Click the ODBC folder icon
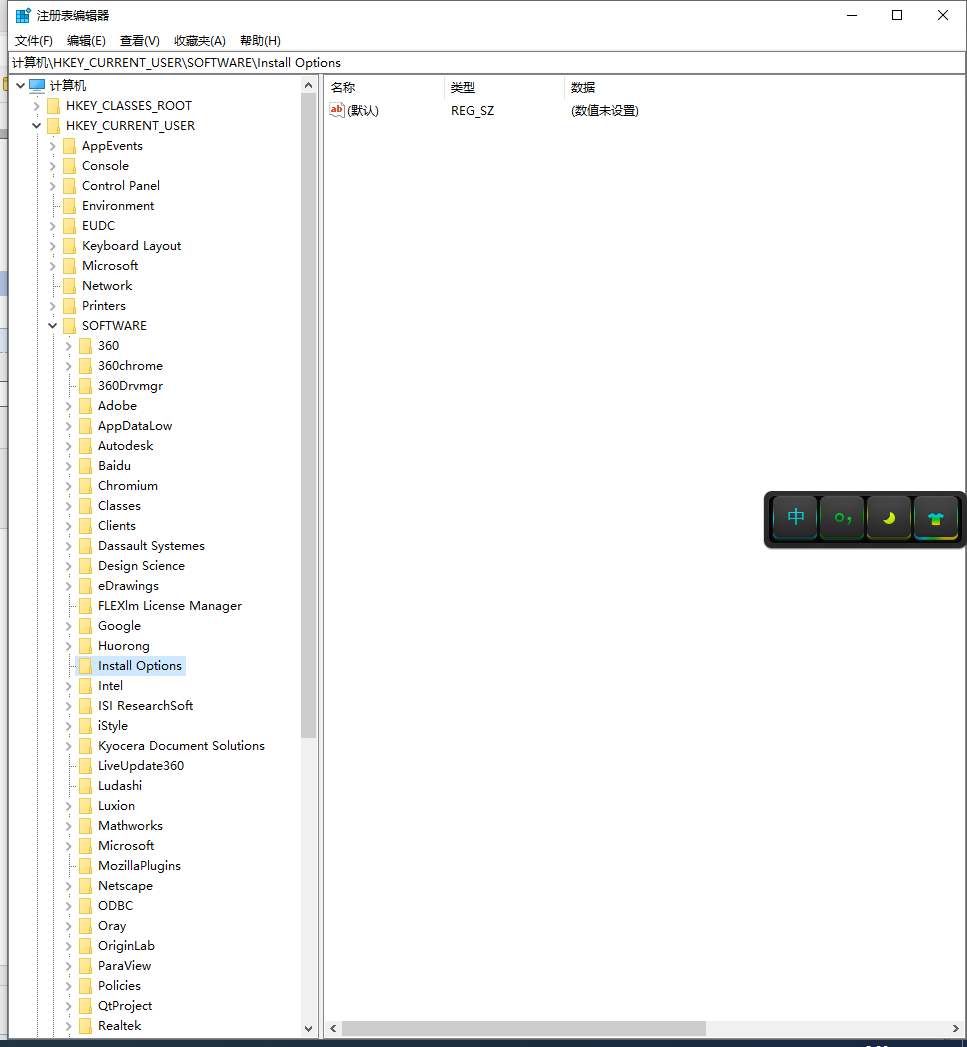 85,906
